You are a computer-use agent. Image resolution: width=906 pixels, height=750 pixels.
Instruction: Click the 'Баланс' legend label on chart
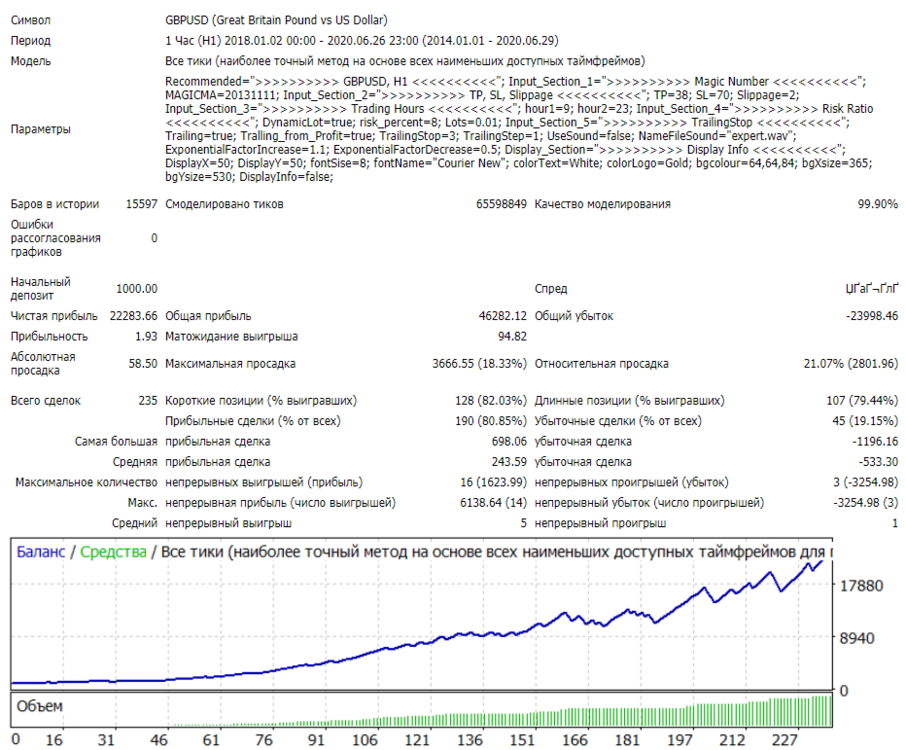[40, 552]
